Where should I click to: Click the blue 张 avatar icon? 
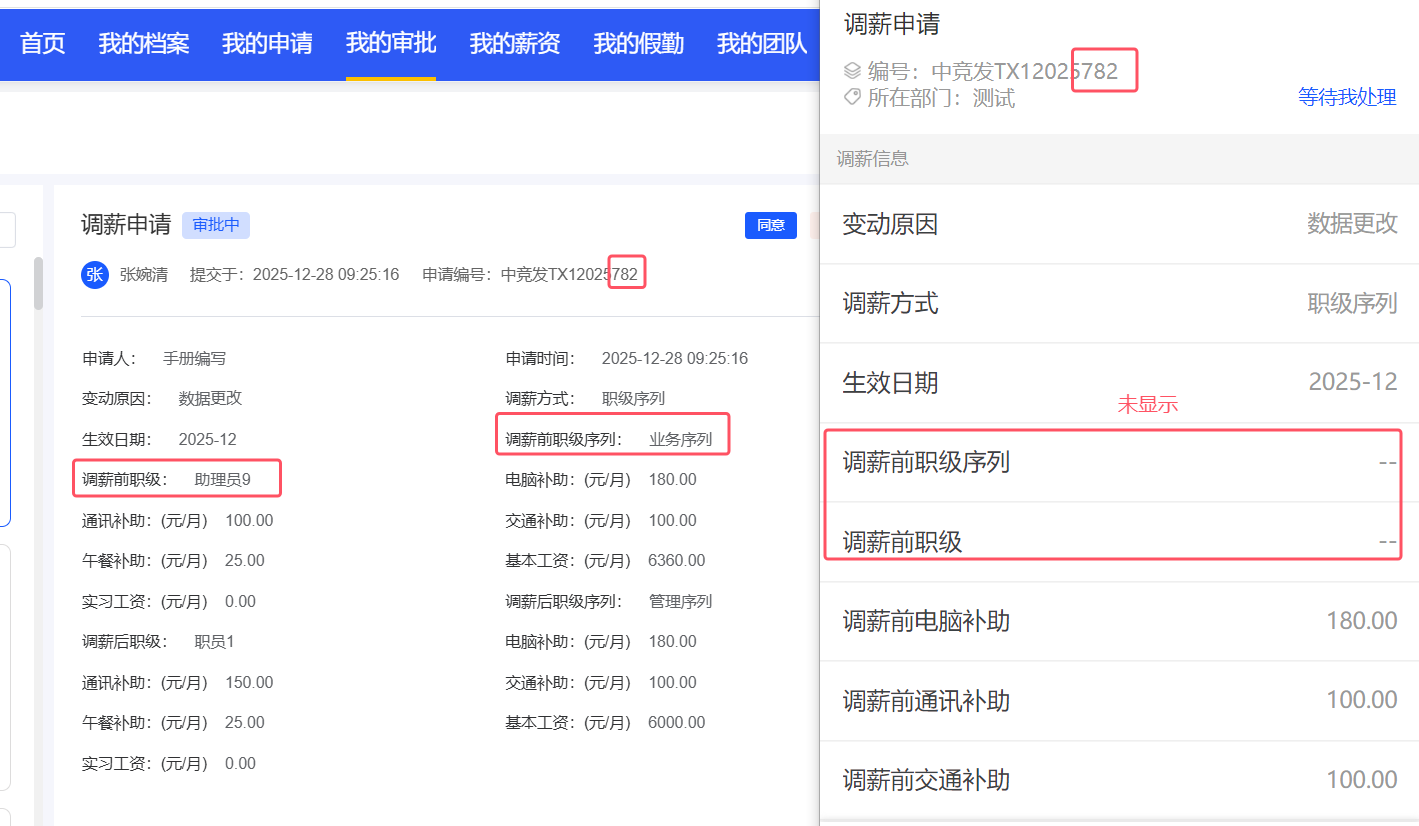(94, 275)
